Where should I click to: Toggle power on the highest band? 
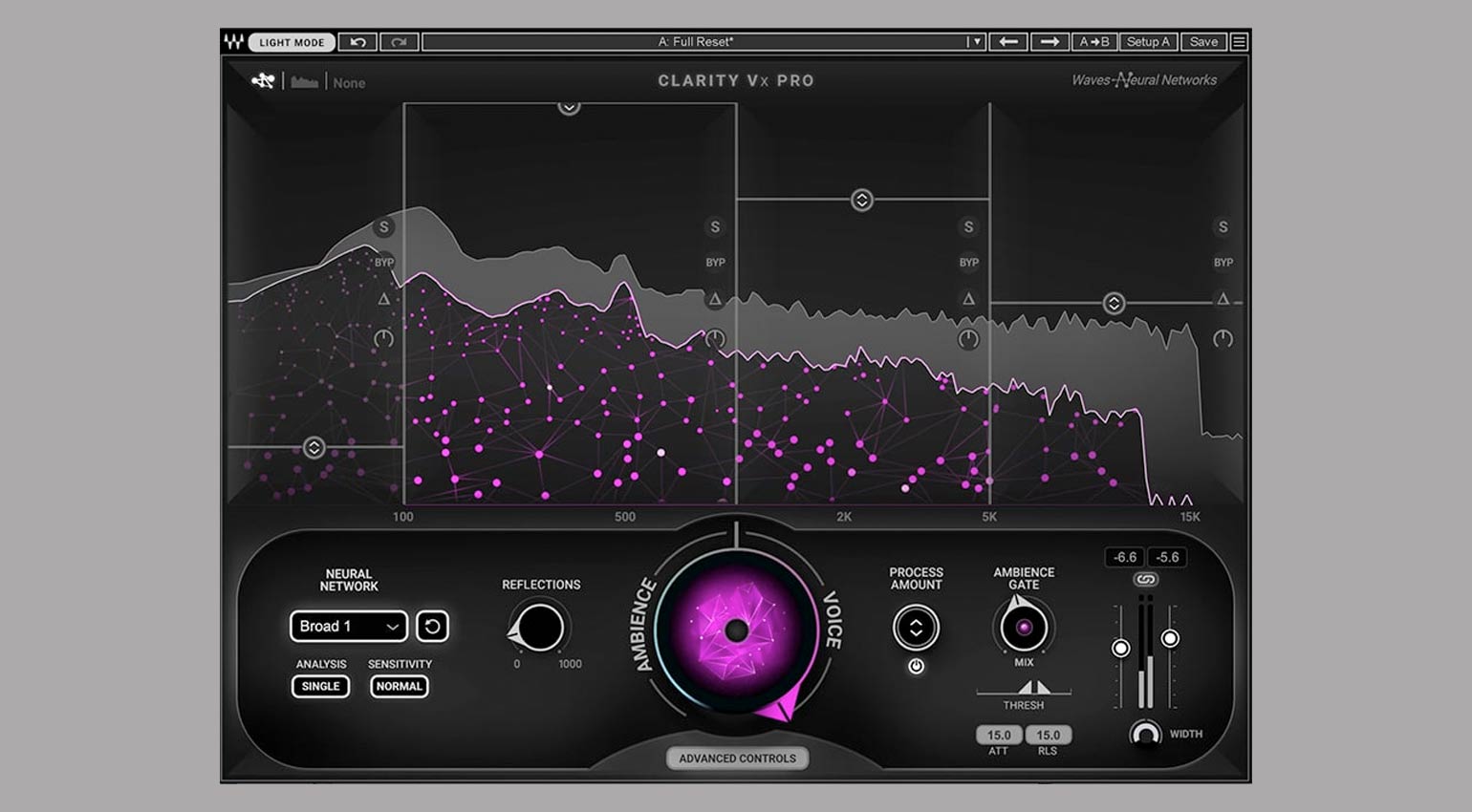click(1223, 339)
